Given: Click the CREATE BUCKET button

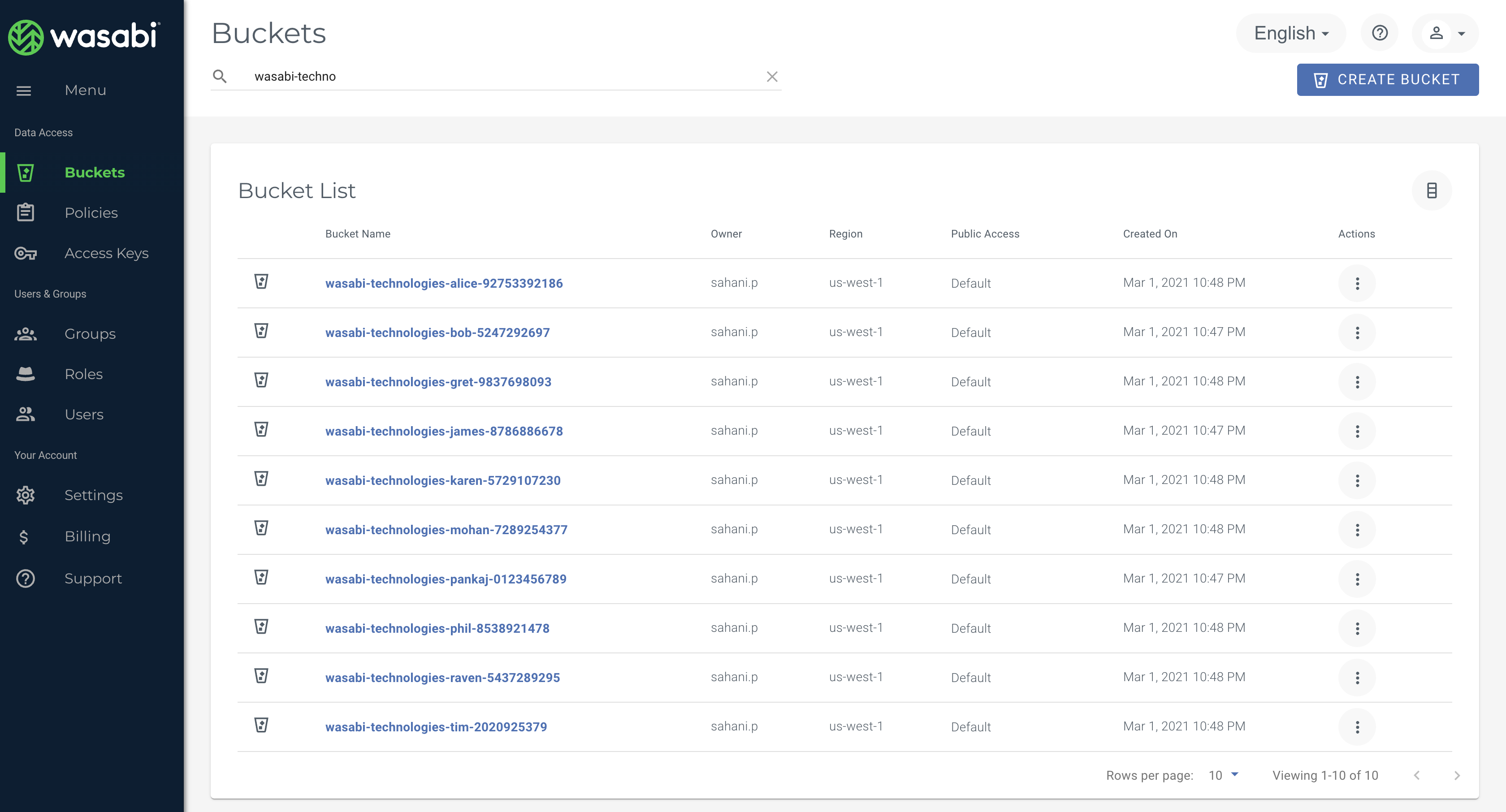Looking at the screenshot, I should click(x=1387, y=79).
